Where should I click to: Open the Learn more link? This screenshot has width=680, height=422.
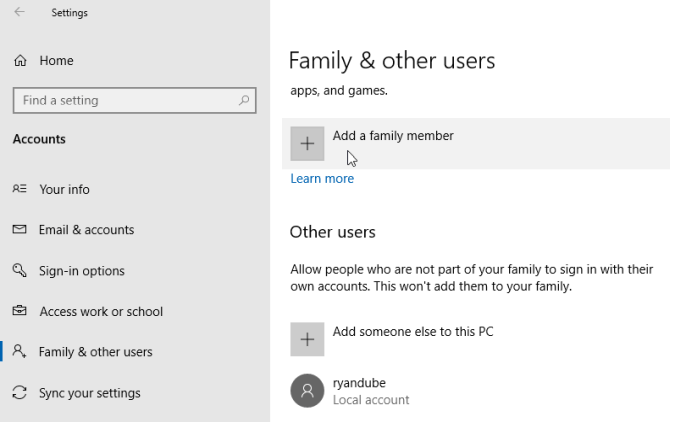pyautogui.click(x=322, y=179)
